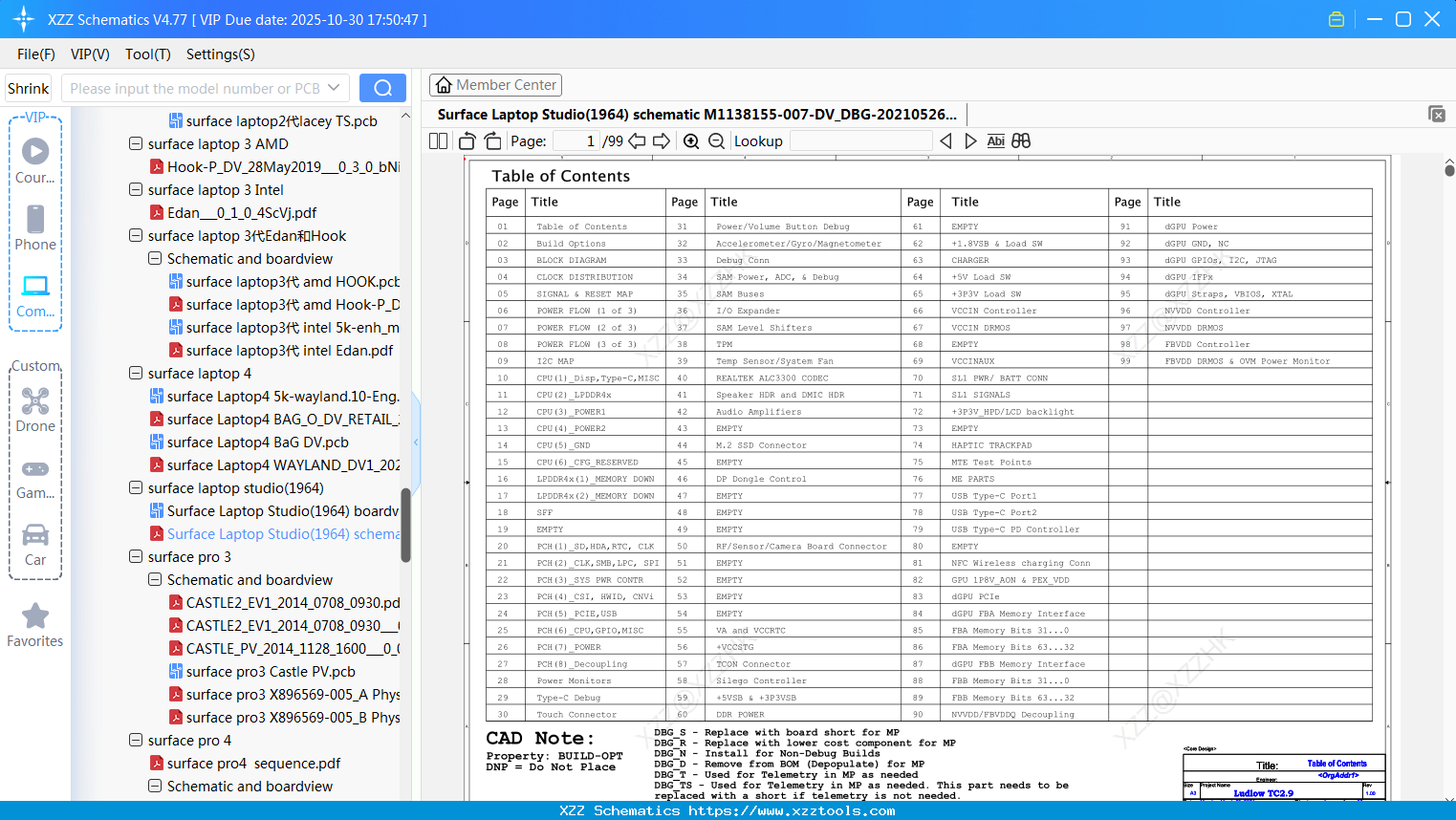
Task: Click the XZZ Schematics logo icon
Action: pyautogui.click(x=23, y=19)
